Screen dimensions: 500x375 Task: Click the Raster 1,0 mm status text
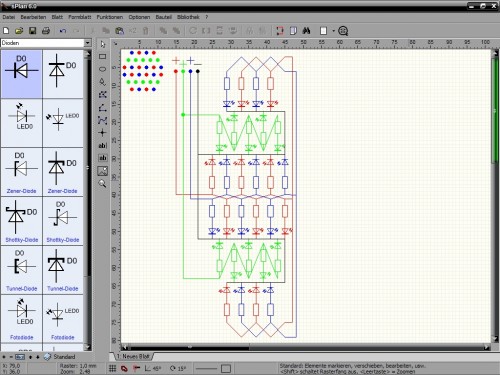tap(78, 366)
